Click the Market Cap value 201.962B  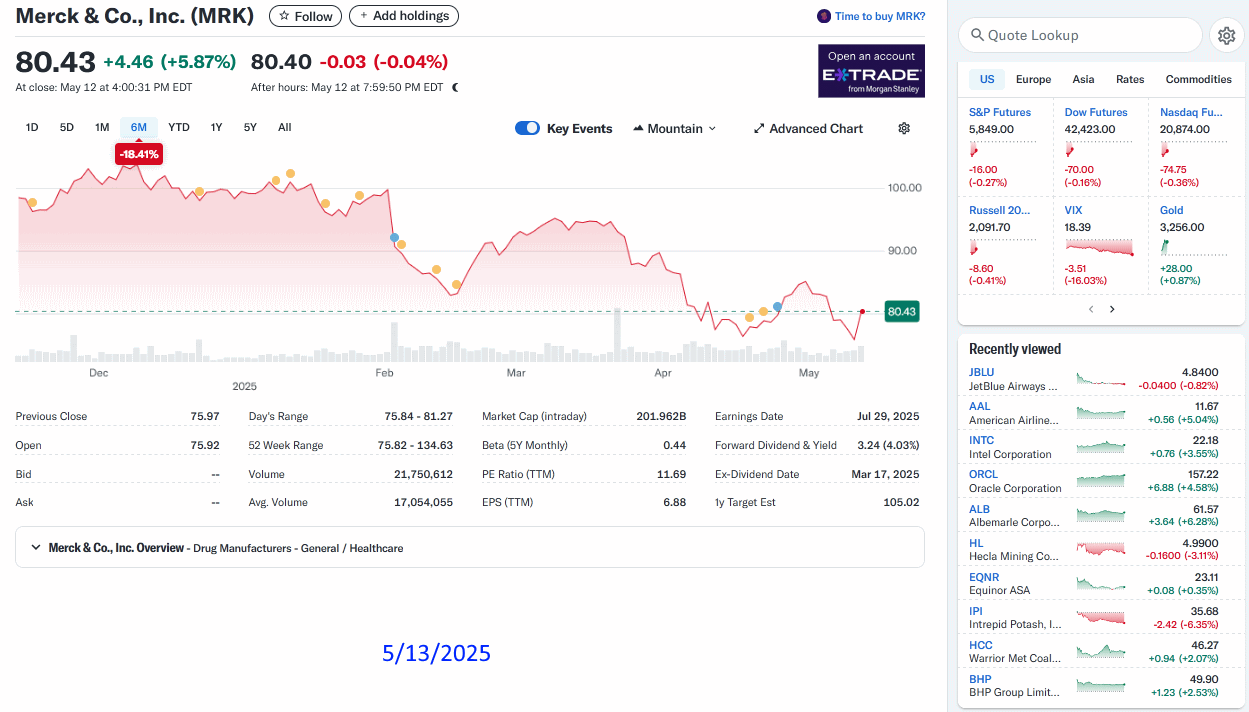point(661,416)
